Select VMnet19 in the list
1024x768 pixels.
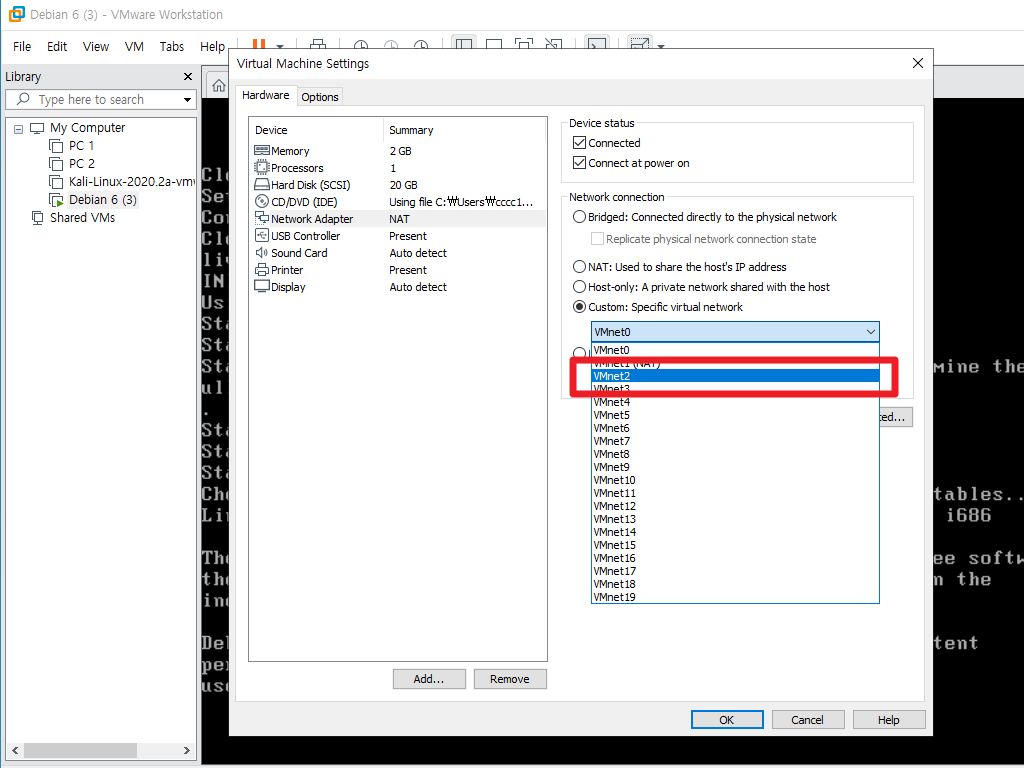[735, 597]
